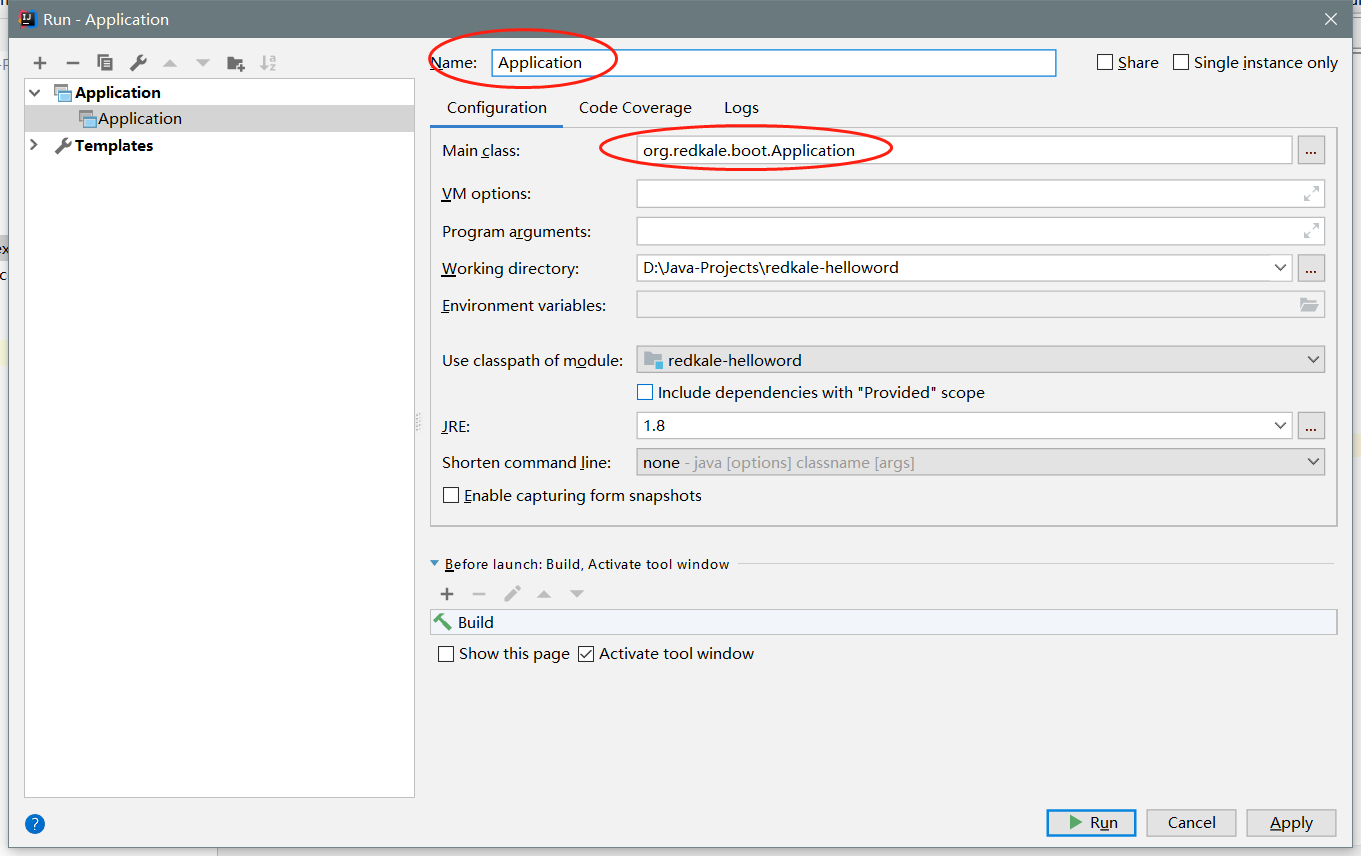Click the move into new folder icon
The width and height of the screenshot is (1361, 856).
pyautogui.click(x=235, y=63)
